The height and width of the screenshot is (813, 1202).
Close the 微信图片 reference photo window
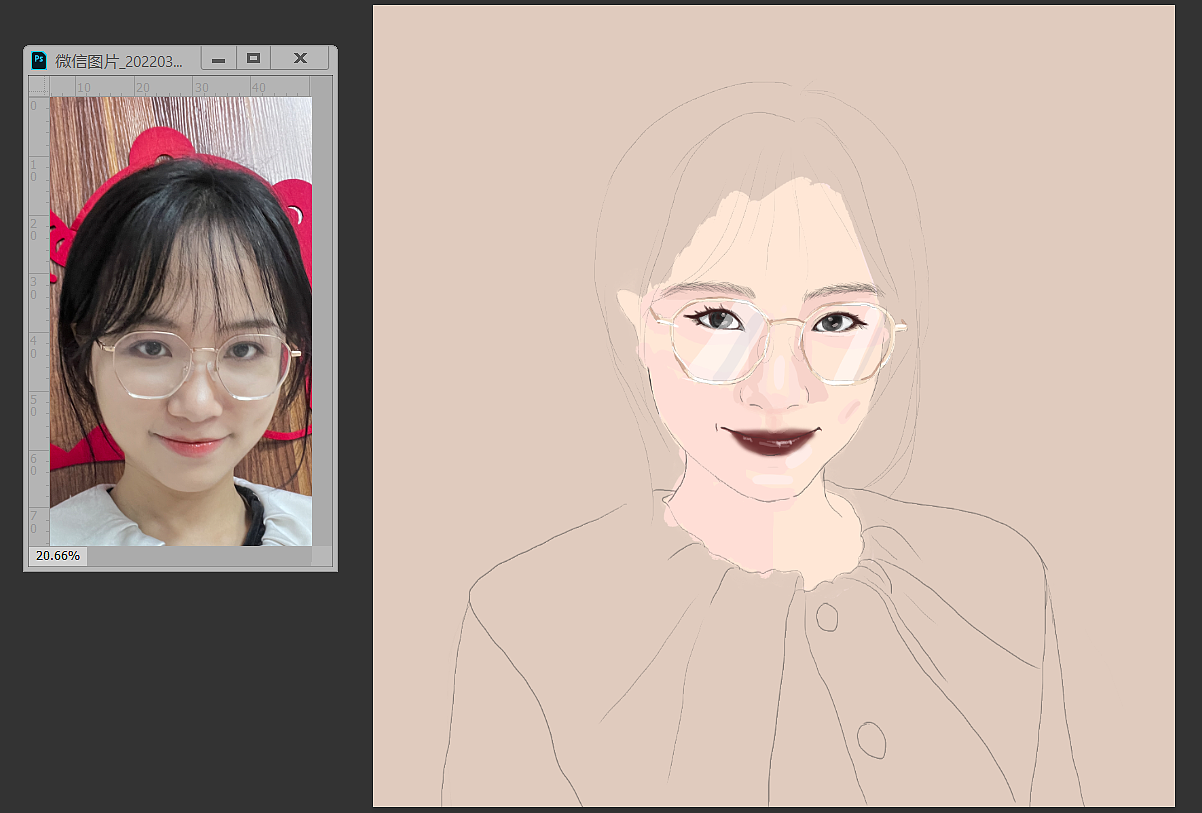(x=300, y=59)
